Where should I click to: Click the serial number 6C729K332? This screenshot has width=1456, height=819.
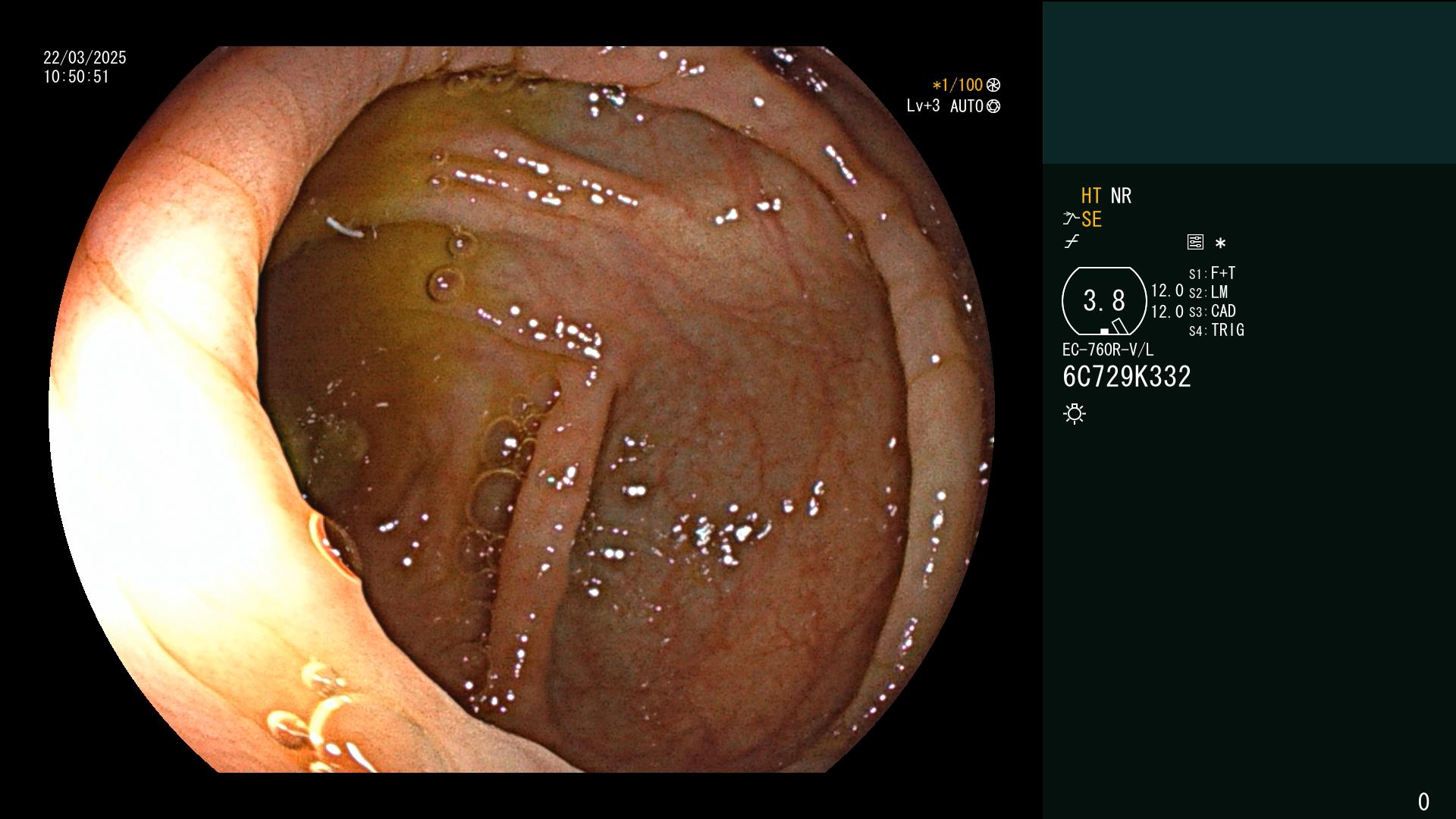1127,377
